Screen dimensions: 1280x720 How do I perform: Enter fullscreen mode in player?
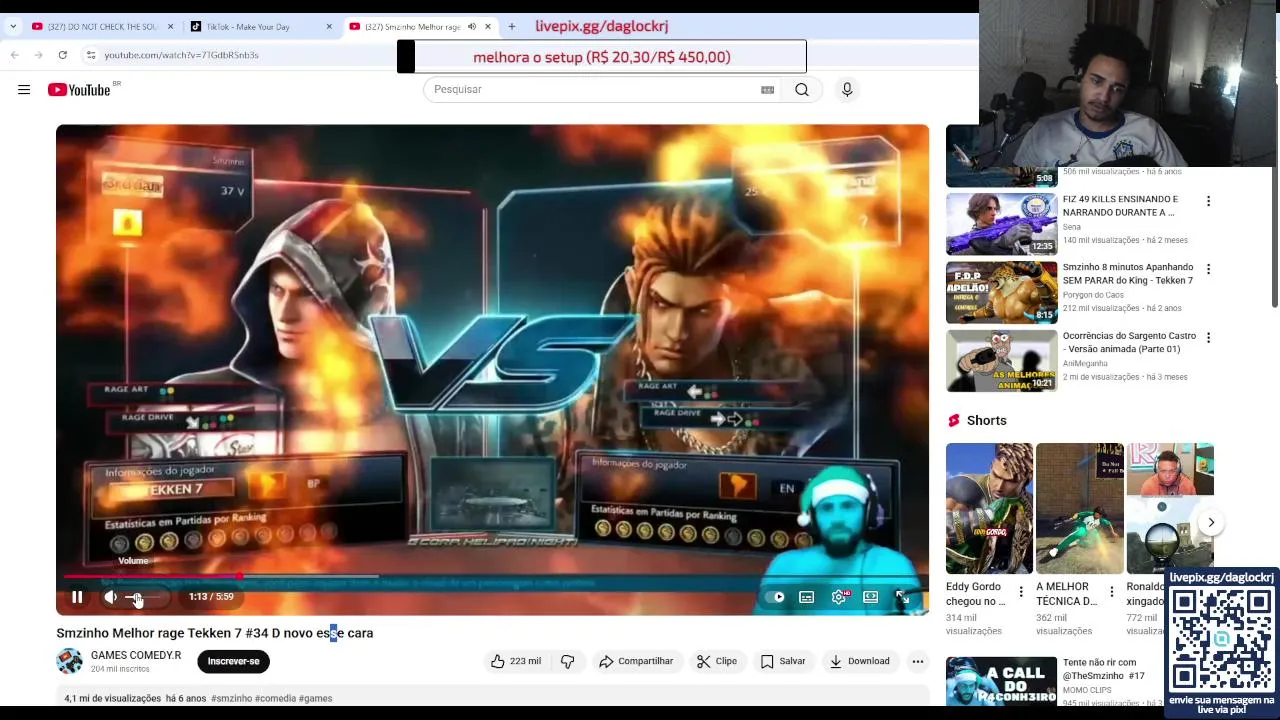902,597
